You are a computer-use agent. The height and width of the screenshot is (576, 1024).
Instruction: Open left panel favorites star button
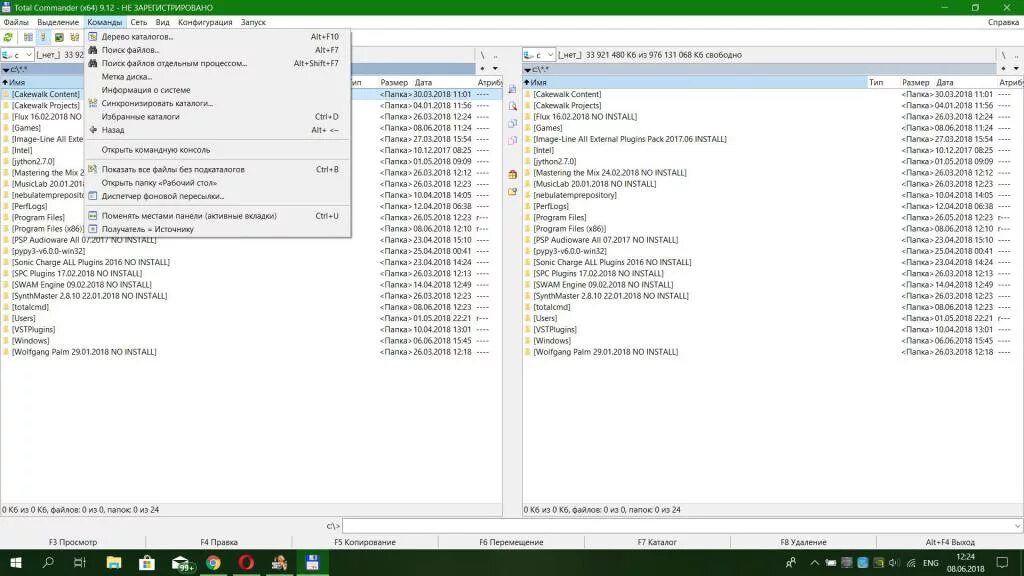click(482, 69)
